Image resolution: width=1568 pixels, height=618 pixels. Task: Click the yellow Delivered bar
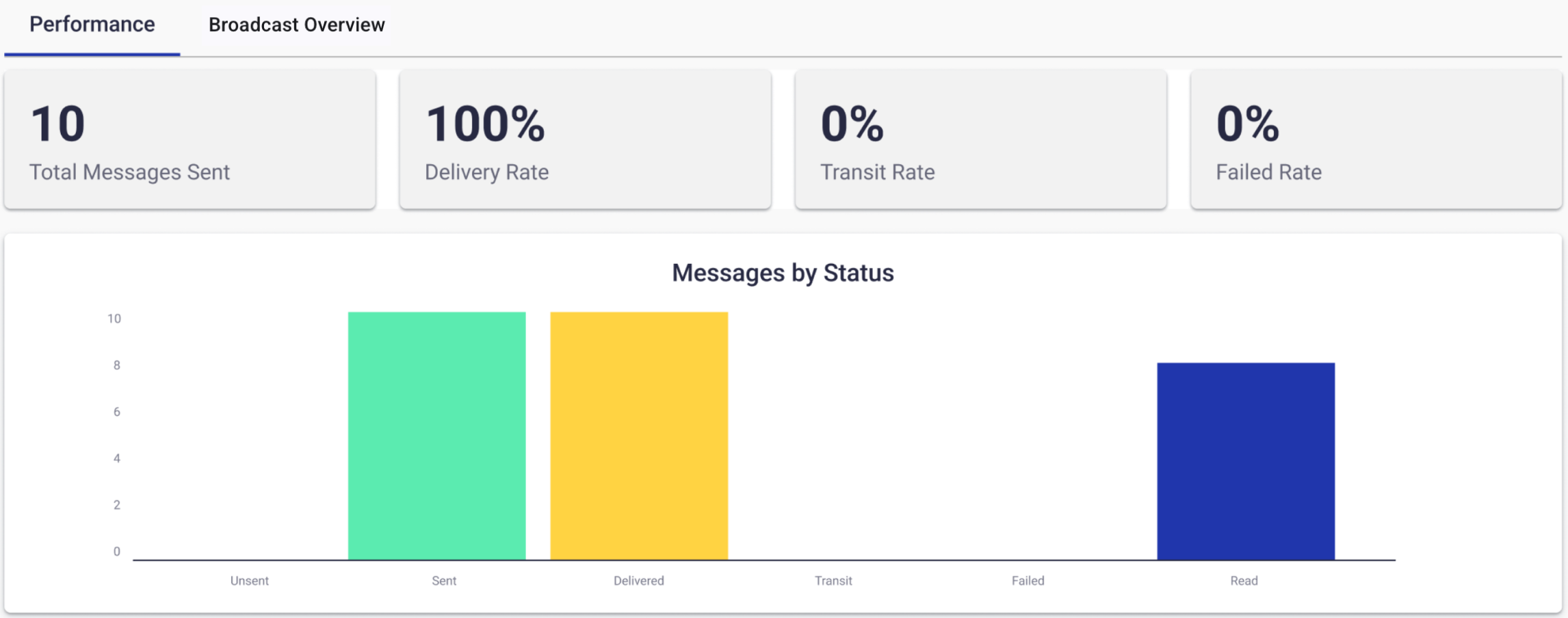pyautogui.click(x=639, y=436)
